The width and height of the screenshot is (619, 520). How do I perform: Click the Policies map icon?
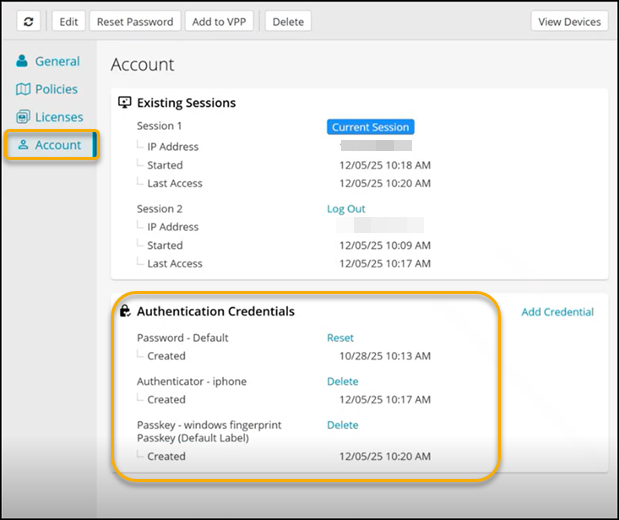(x=22, y=90)
